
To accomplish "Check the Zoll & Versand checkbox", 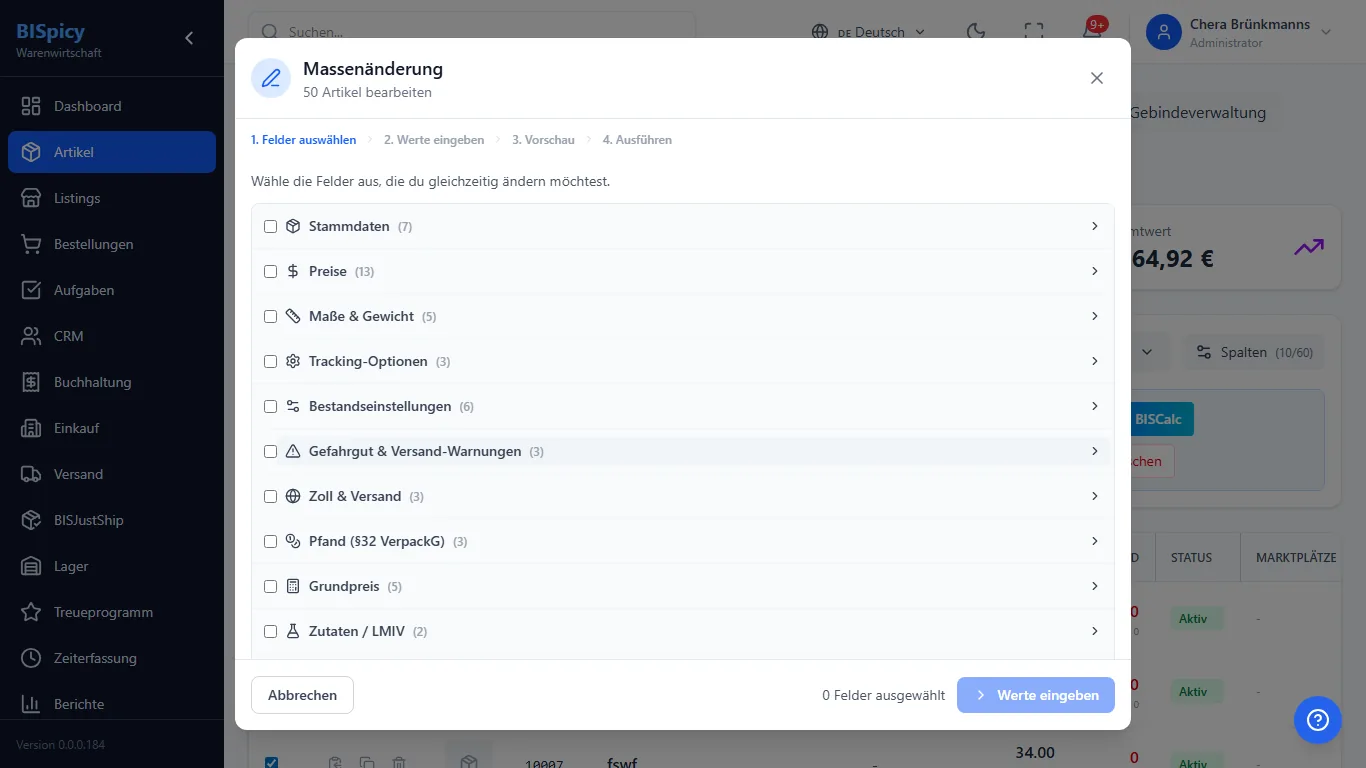I will click(x=270, y=497).
